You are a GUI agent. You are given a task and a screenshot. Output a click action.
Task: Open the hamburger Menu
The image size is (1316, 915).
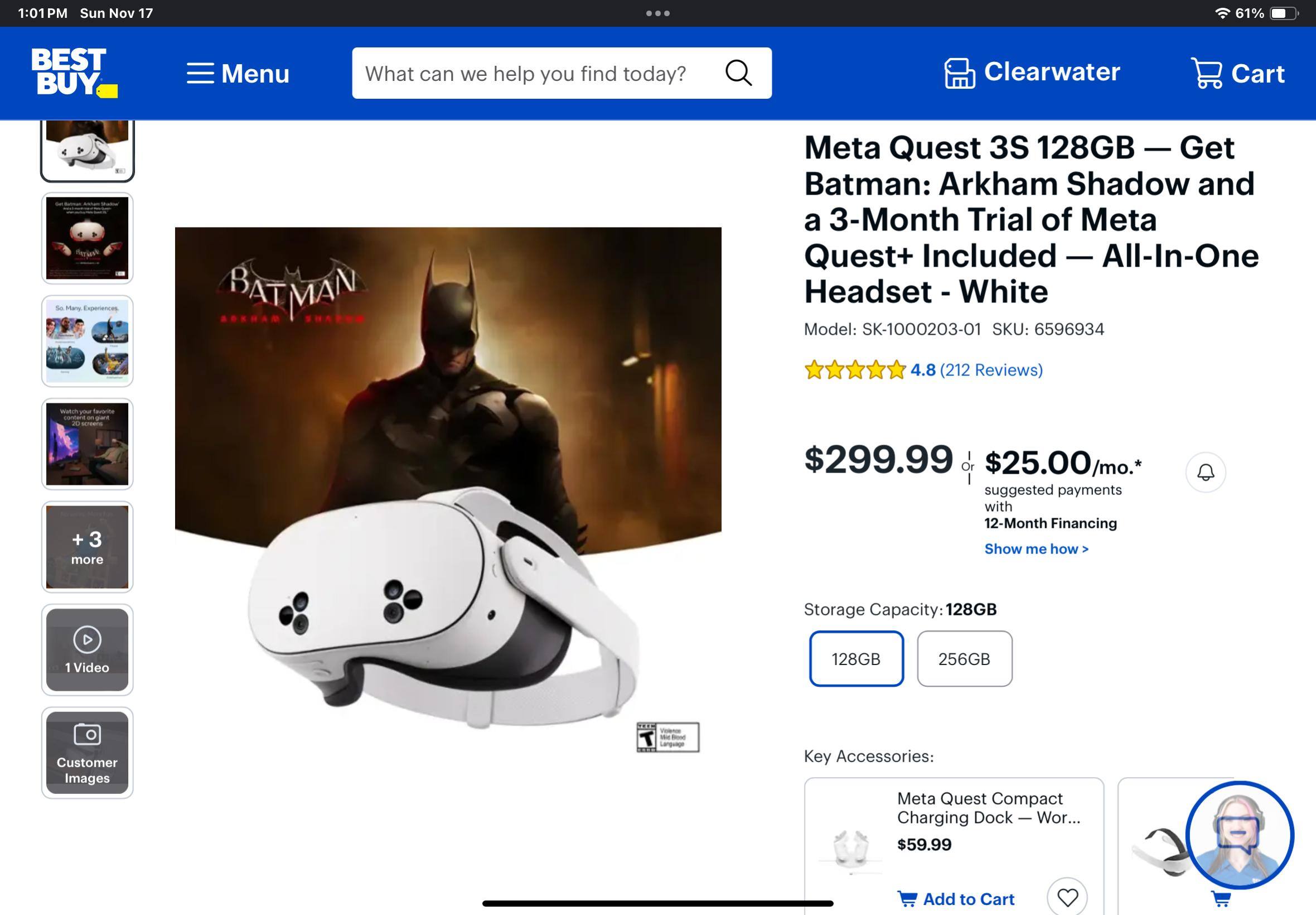pos(238,74)
